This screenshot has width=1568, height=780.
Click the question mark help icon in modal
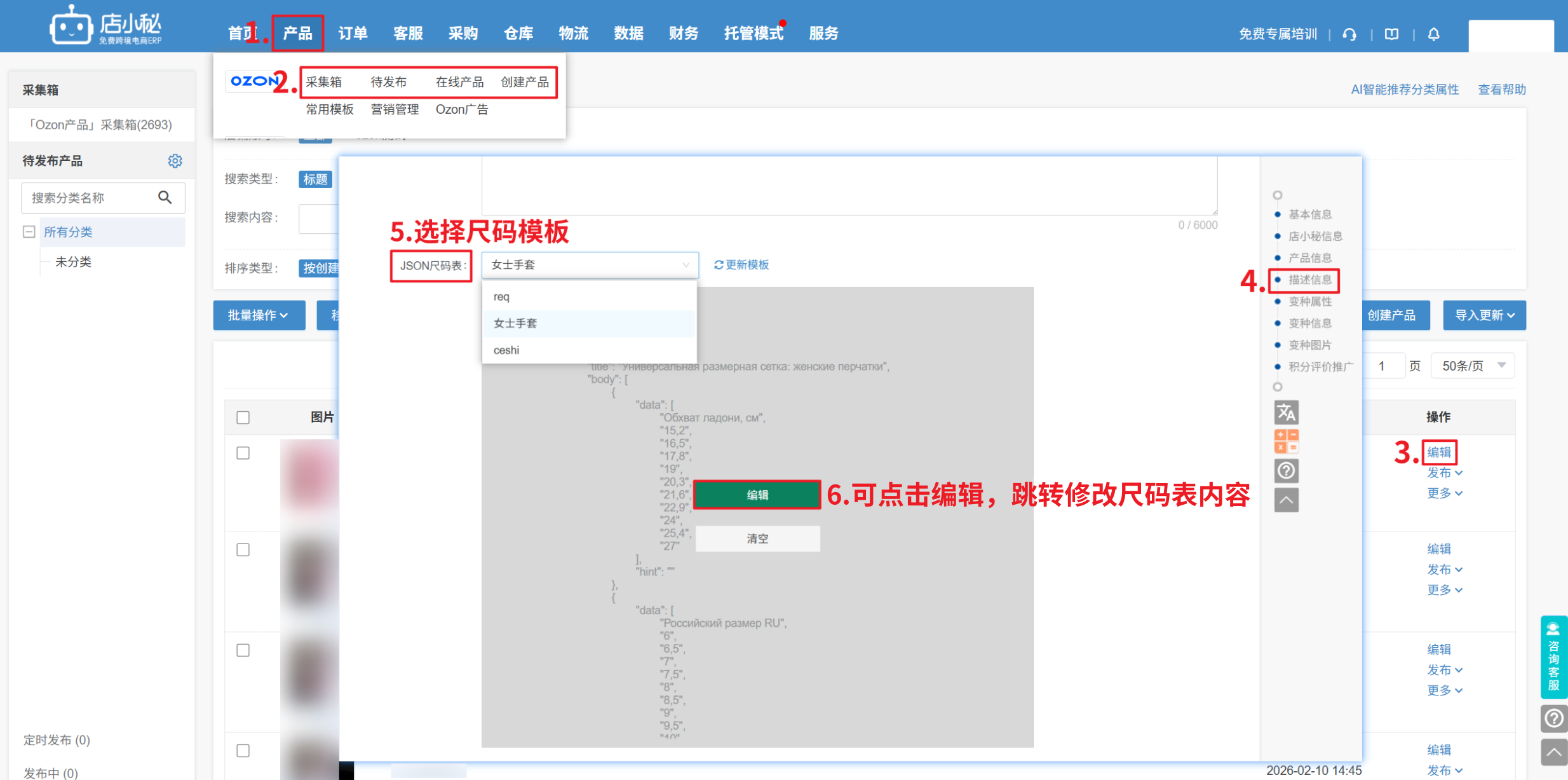[x=1286, y=471]
